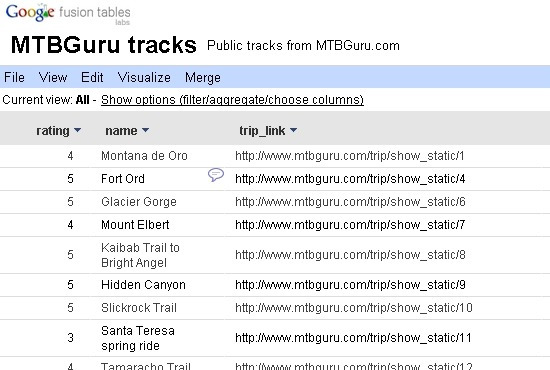Viewport: 550px width, 370px height.
Task: Select the Glacier Gorge name cell
Action: pos(139,202)
